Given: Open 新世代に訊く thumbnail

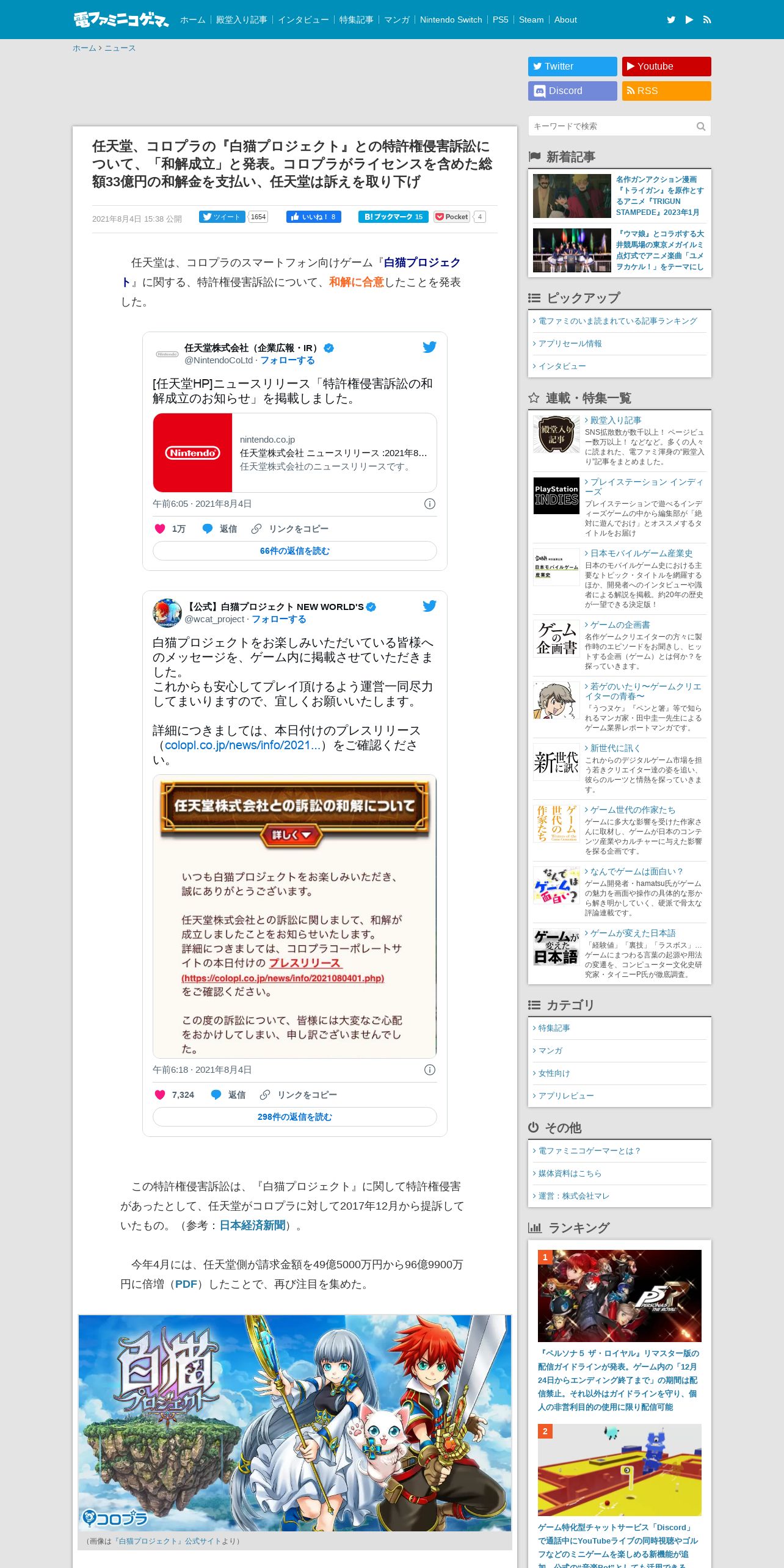Looking at the screenshot, I should click(556, 761).
